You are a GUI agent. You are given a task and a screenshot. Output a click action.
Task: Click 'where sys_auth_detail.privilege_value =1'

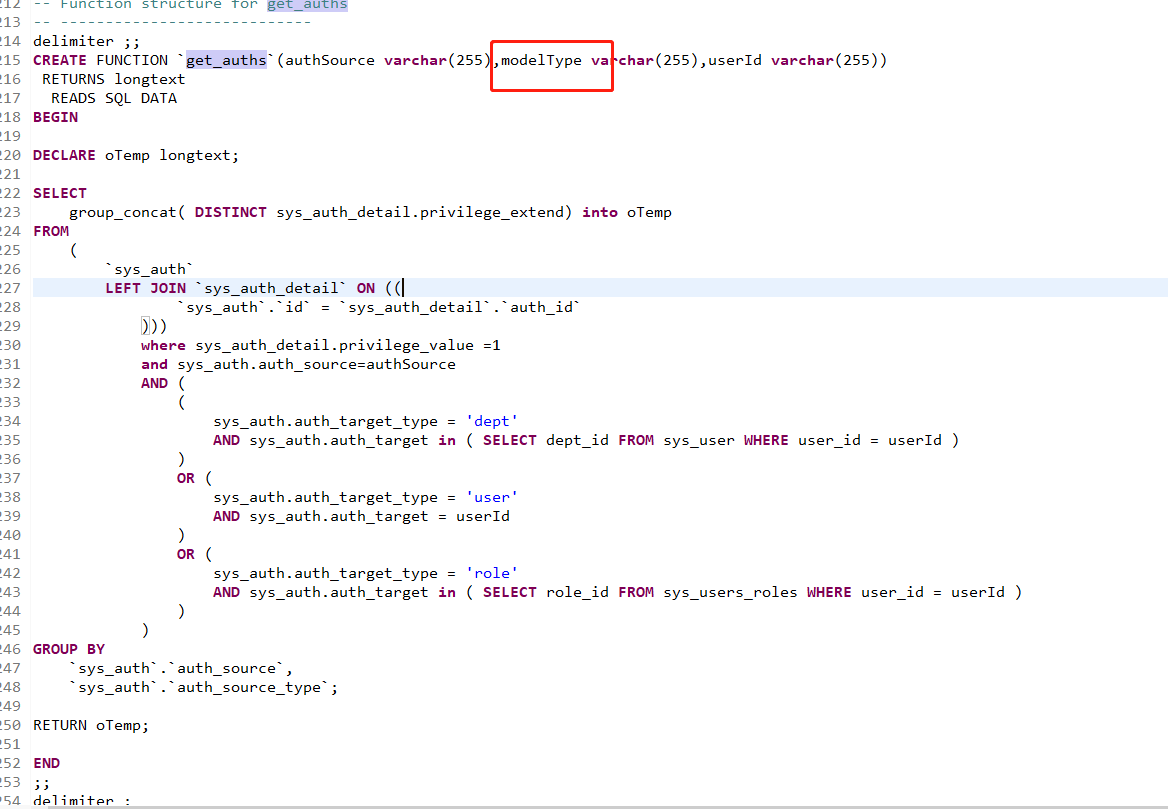320,345
